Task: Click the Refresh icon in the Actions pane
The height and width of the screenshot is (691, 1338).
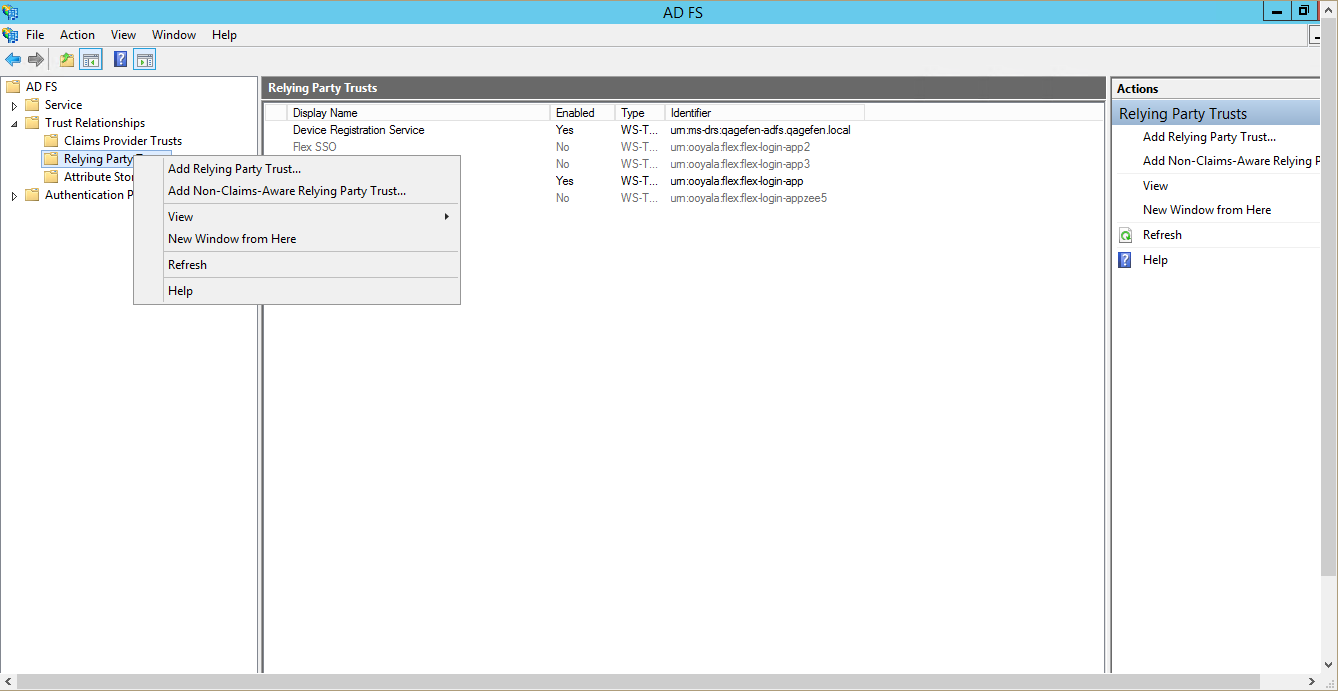Action: click(x=1125, y=234)
